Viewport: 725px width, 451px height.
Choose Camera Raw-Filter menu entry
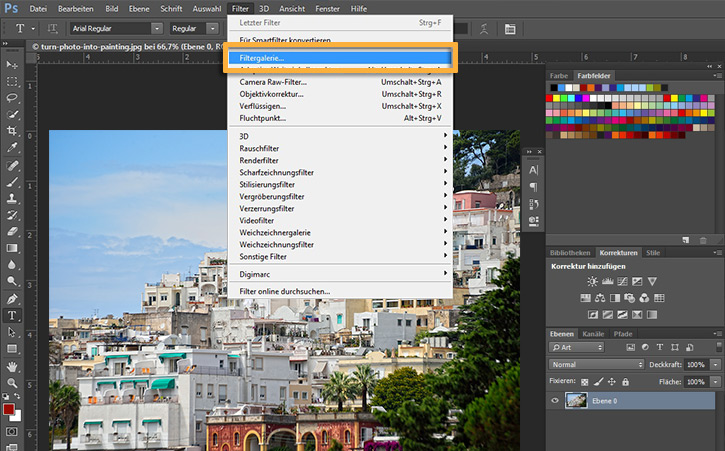click(x=340, y=82)
